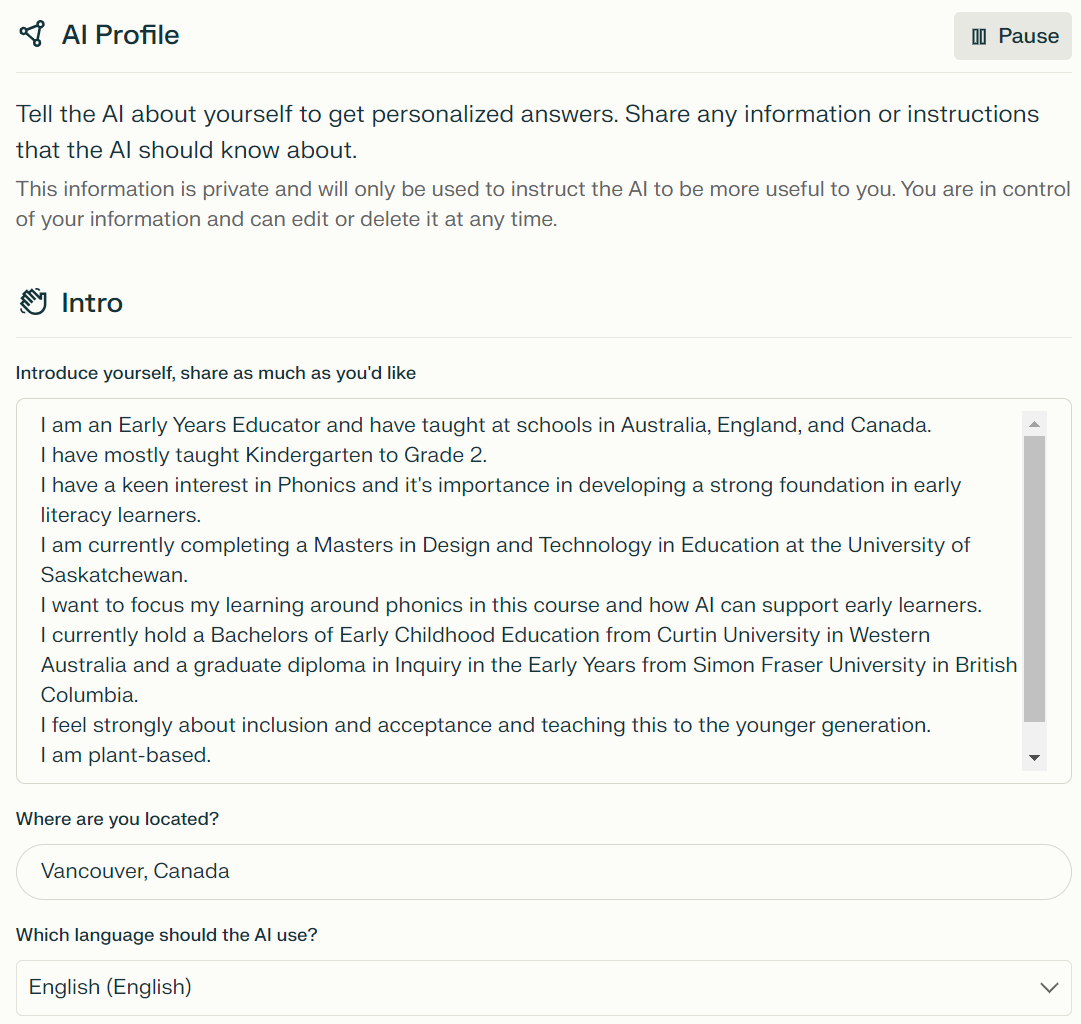
Task: Click the Pause button
Action: (1012, 36)
